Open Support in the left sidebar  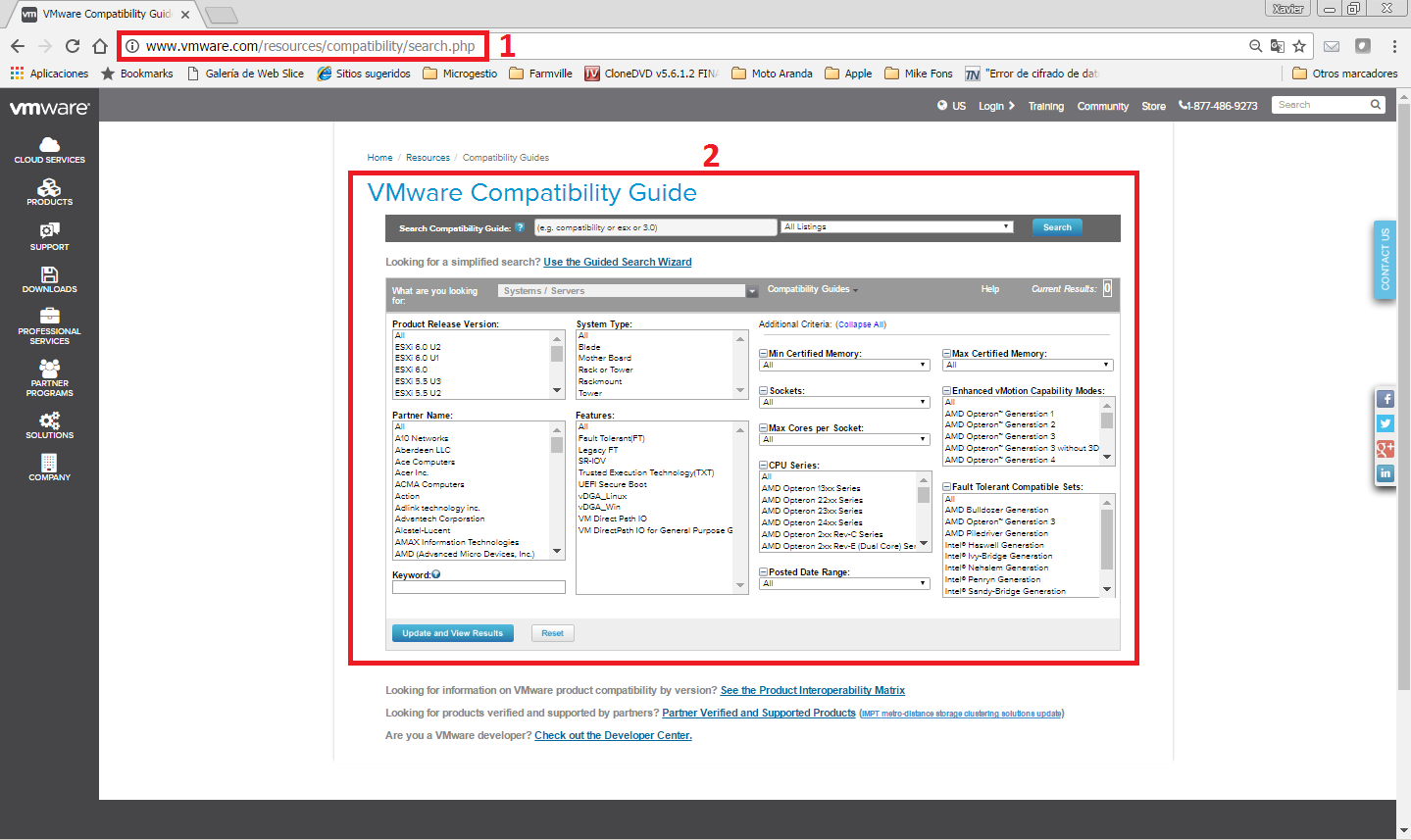click(50, 236)
